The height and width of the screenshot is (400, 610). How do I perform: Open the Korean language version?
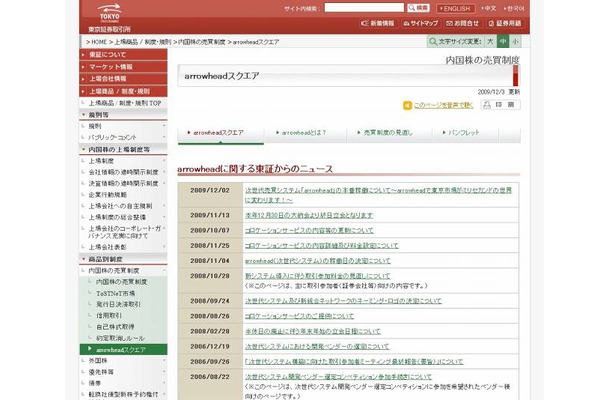click(x=514, y=8)
